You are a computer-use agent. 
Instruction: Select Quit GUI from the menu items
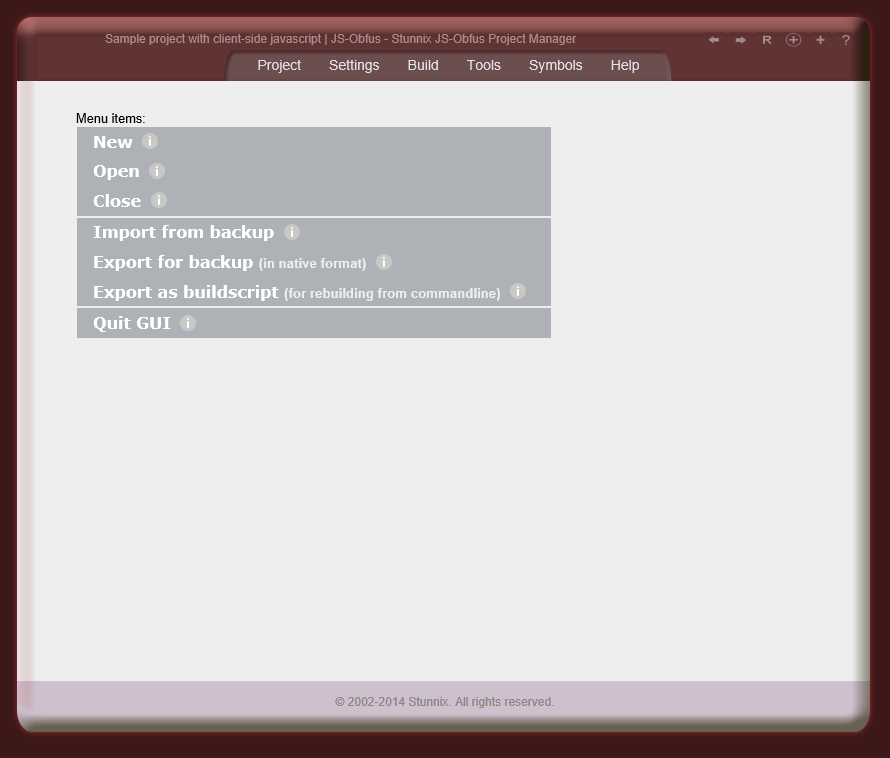[131, 322]
